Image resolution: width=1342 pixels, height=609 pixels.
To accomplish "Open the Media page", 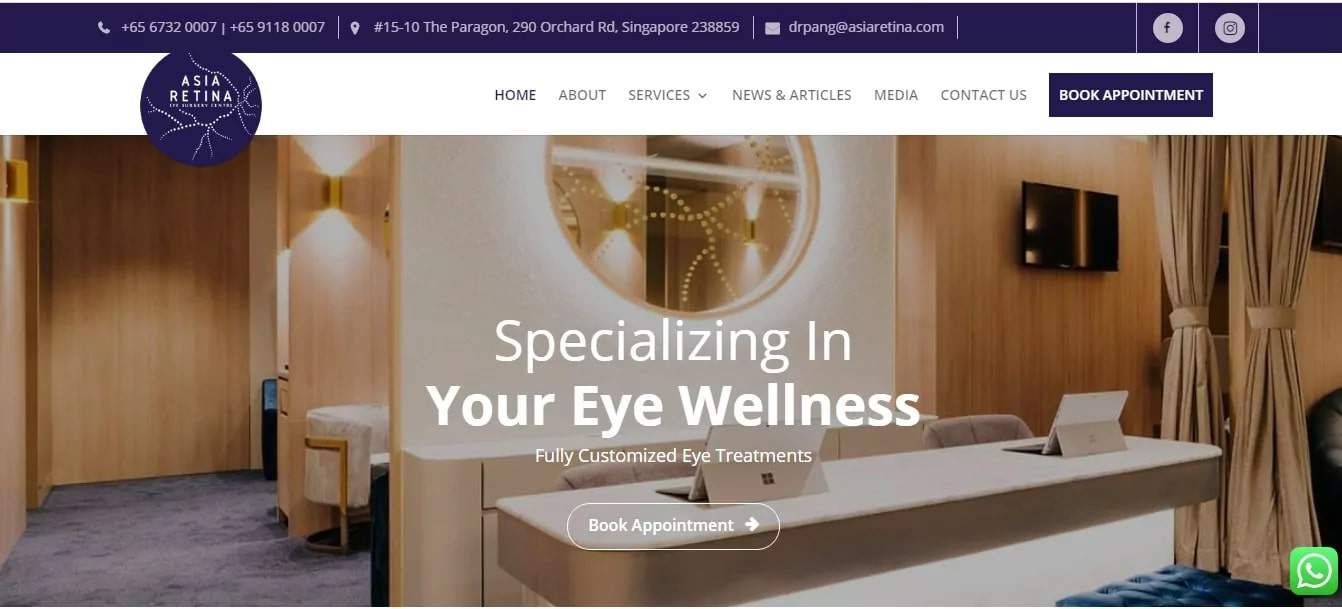I will tap(896, 95).
